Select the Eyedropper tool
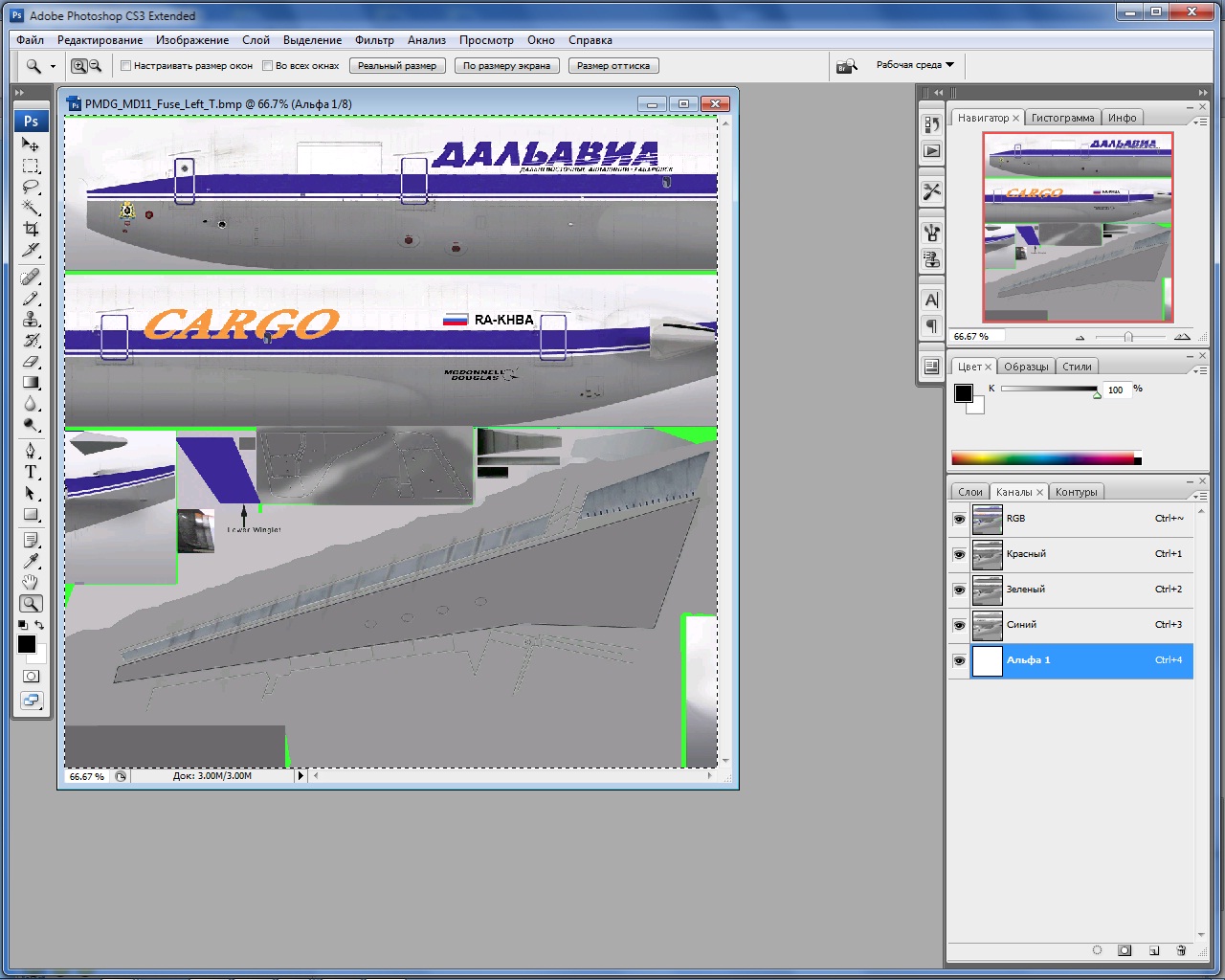This screenshot has height=980, width=1225. click(x=31, y=562)
